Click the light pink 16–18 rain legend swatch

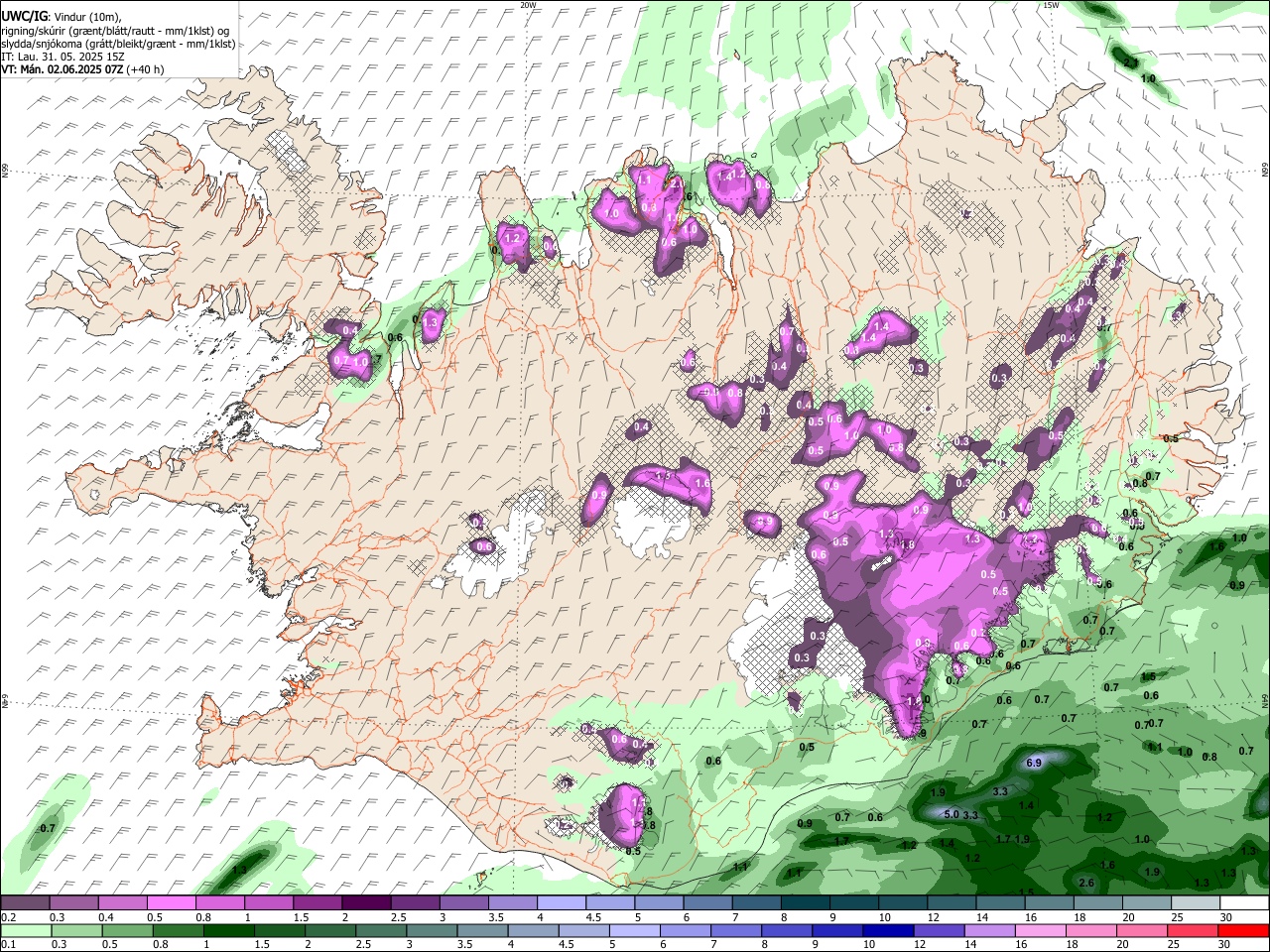click(x=1041, y=930)
